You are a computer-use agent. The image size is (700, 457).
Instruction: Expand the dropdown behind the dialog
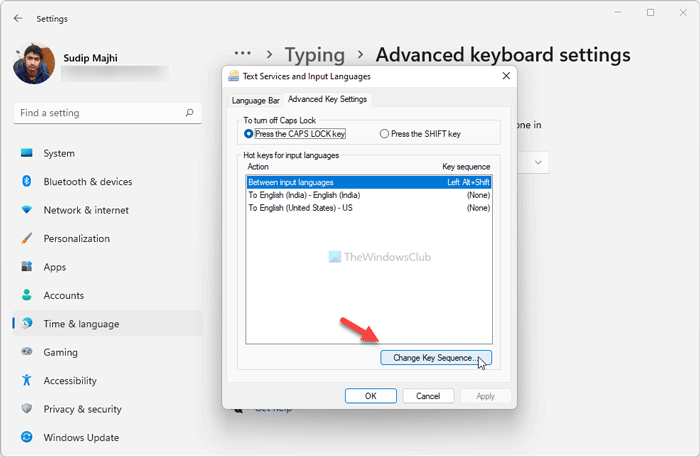click(x=539, y=161)
